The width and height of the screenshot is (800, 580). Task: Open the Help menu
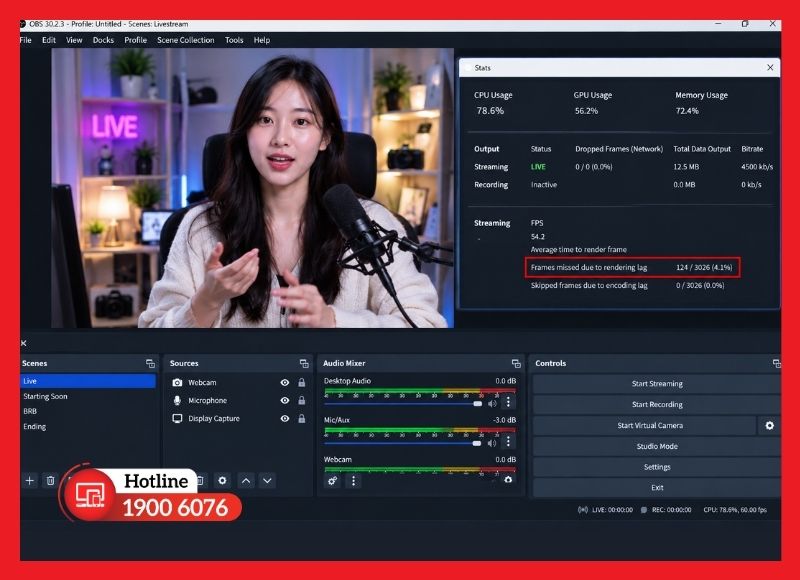tap(262, 40)
